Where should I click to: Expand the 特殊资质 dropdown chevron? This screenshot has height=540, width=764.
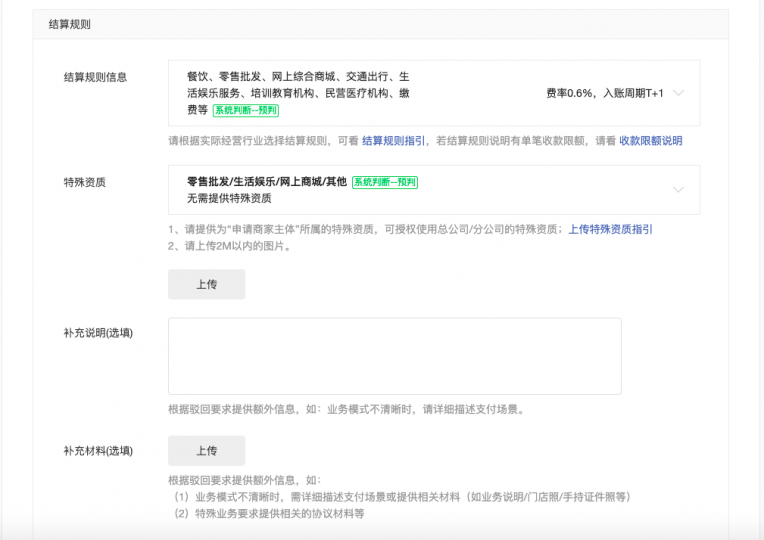pos(678,190)
